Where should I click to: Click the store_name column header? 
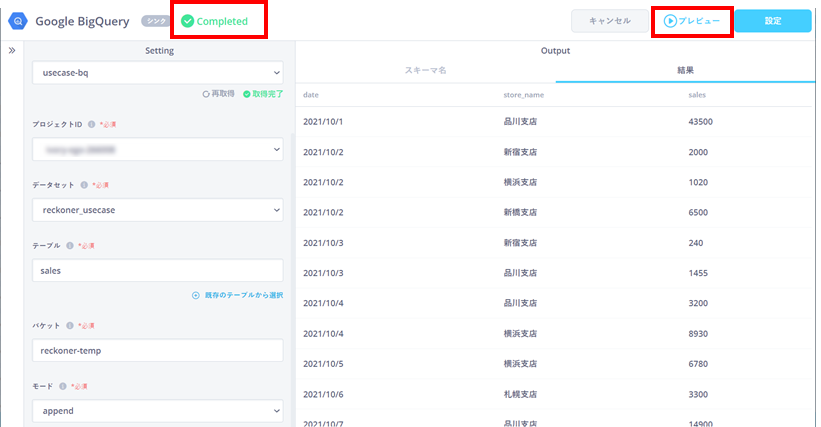524,95
